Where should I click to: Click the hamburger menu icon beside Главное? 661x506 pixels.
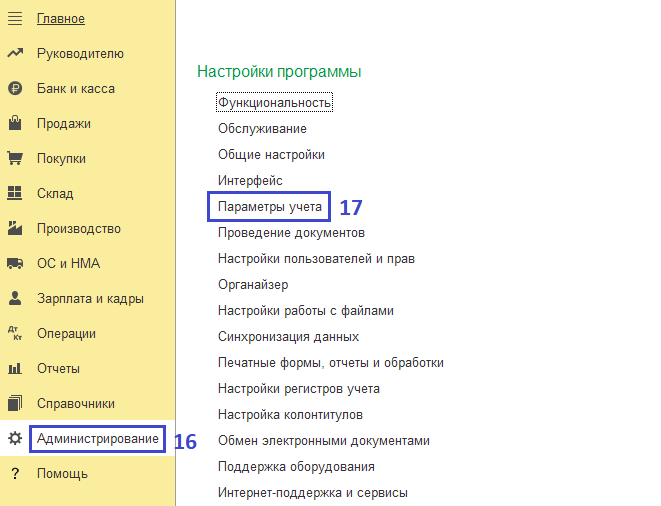(15, 19)
